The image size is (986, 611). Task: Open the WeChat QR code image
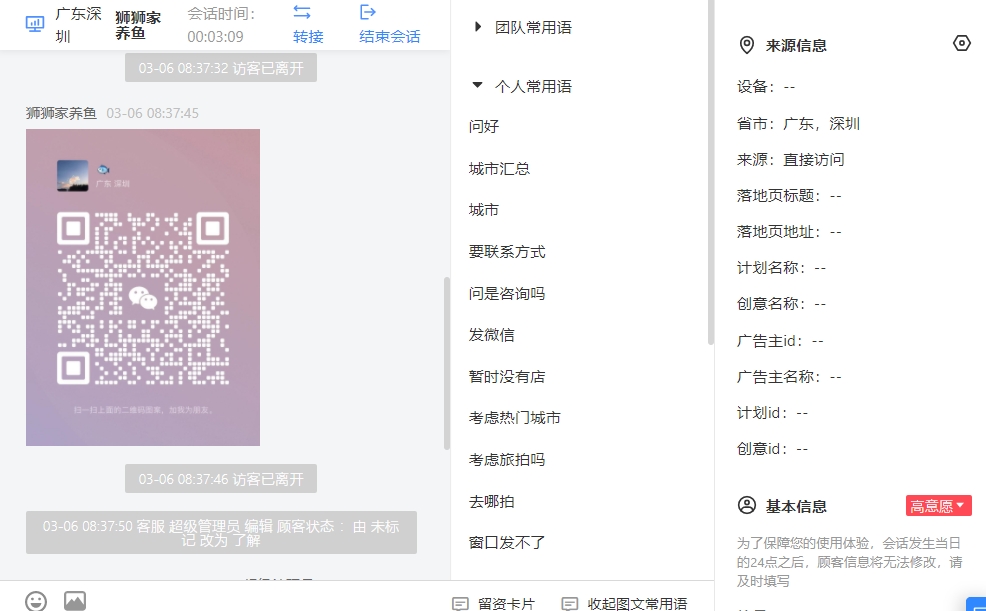point(143,287)
